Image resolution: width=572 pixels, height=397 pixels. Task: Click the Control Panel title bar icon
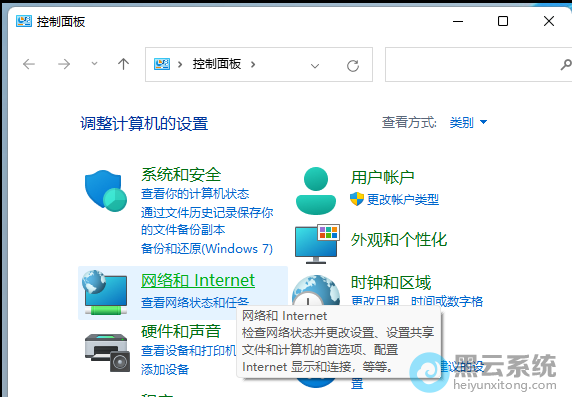click(24, 21)
